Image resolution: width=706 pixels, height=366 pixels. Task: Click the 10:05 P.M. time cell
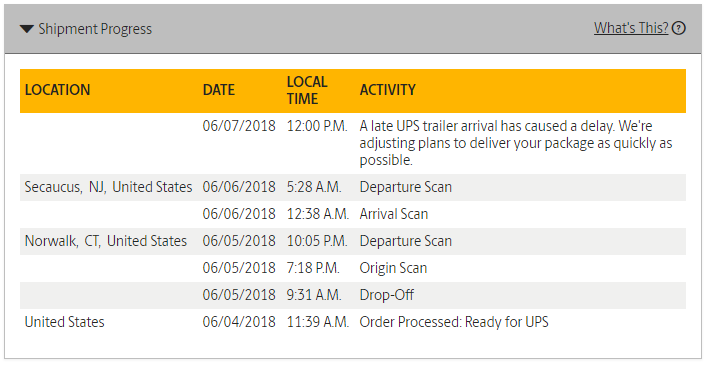[317, 241]
